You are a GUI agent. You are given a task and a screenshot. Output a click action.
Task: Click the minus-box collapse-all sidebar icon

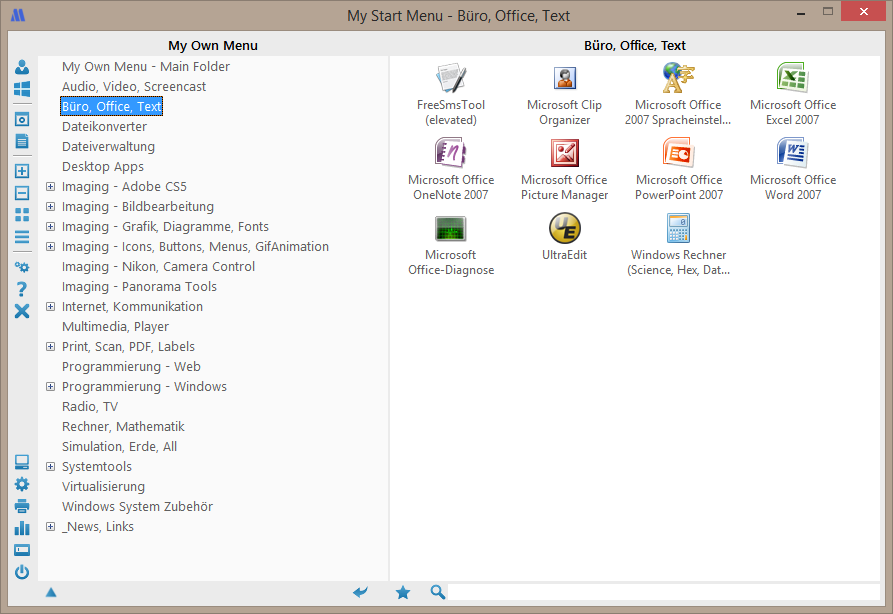point(22,193)
